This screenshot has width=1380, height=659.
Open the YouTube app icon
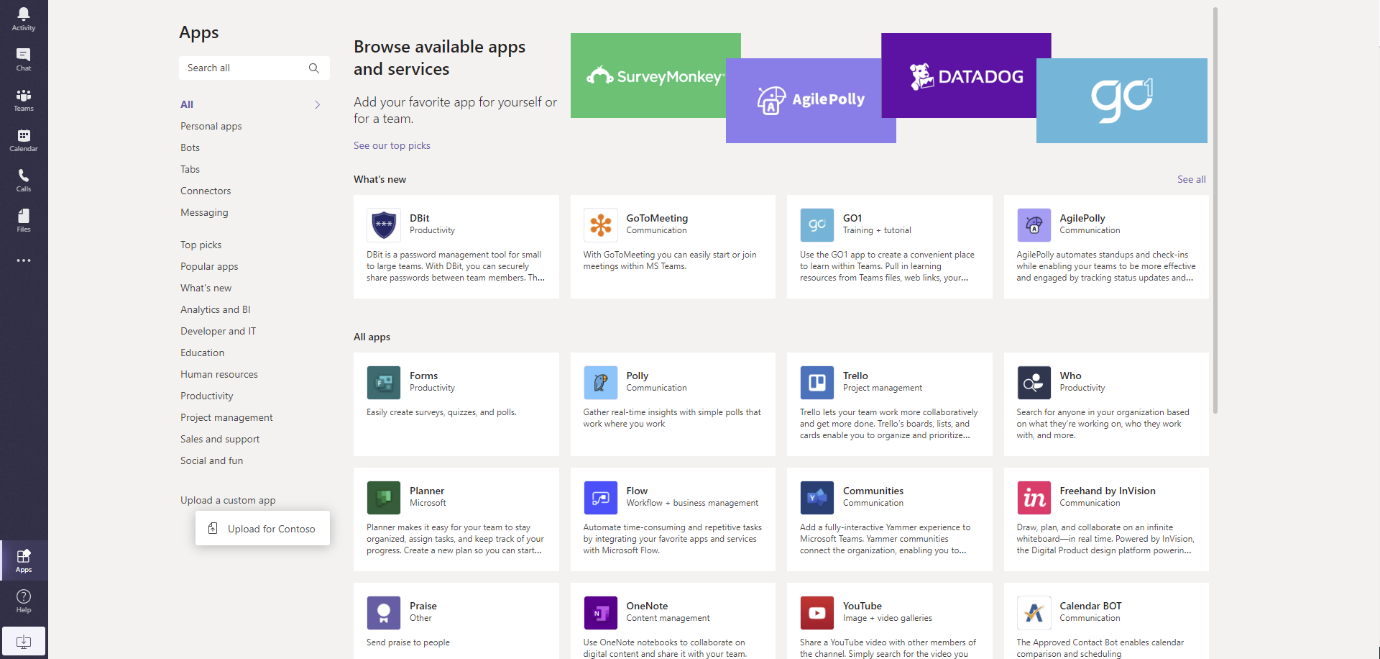coord(817,613)
